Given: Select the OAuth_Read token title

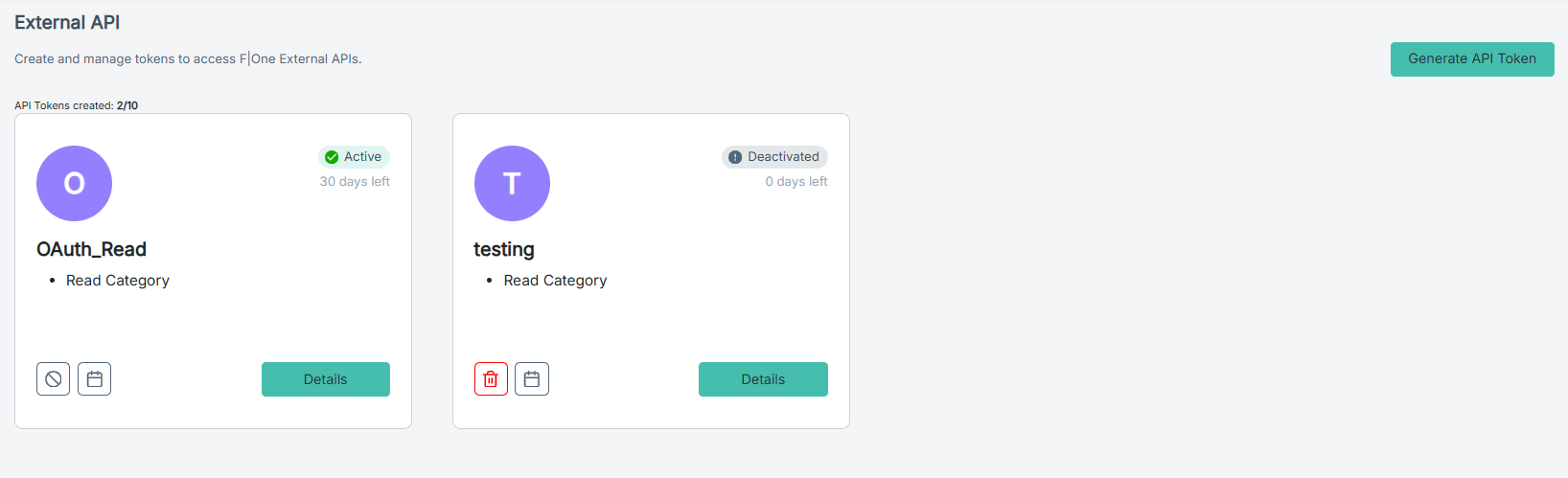Looking at the screenshot, I should [91, 249].
